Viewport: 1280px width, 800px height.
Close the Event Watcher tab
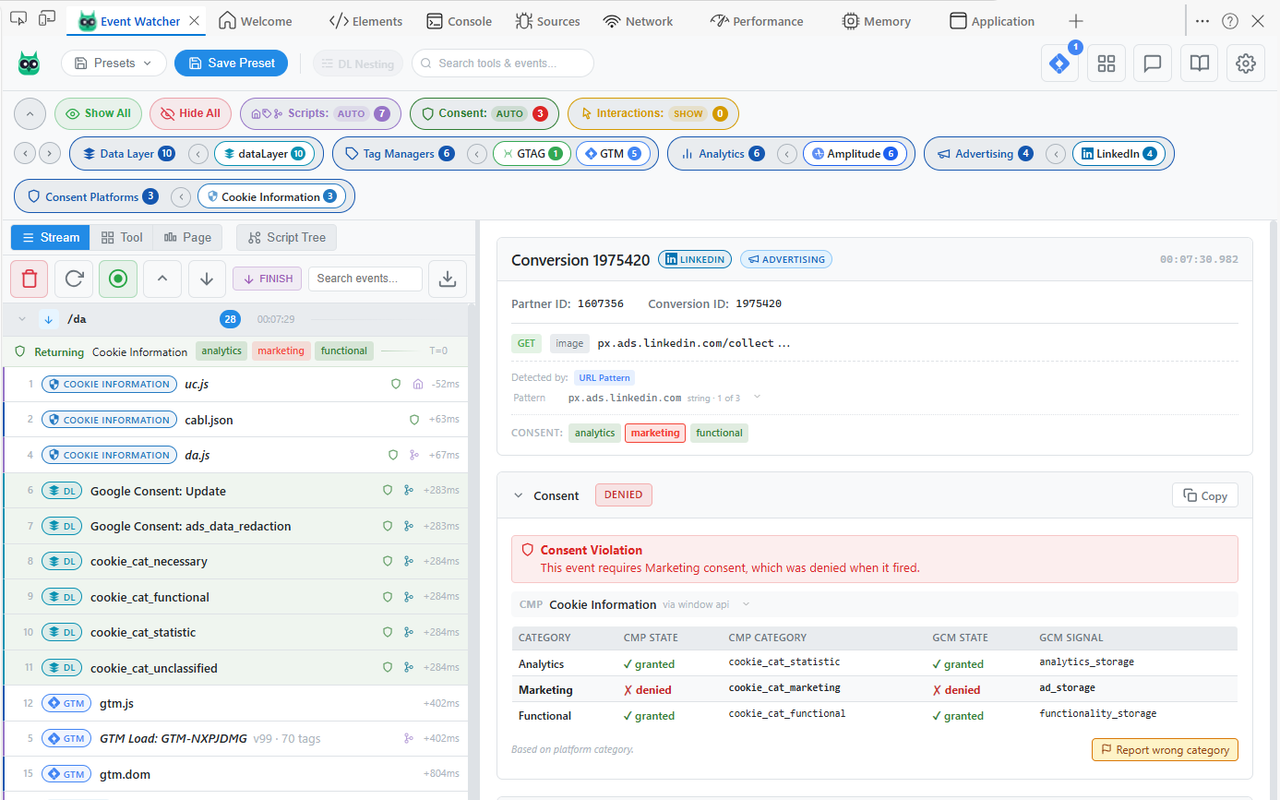tap(194, 21)
